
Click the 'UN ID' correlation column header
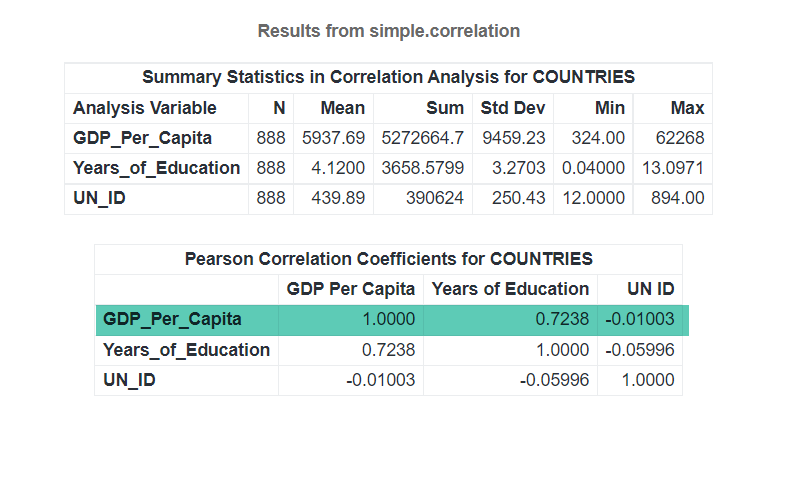tap(650, 289)
